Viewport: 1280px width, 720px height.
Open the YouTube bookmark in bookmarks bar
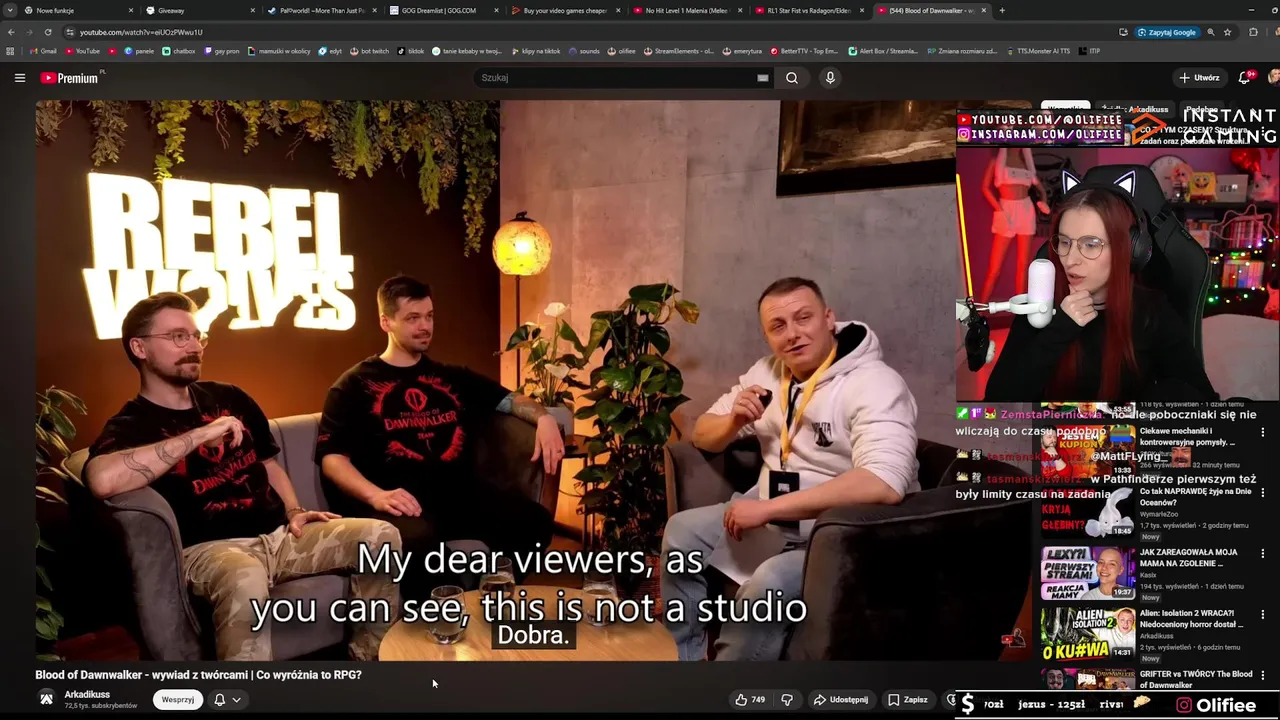(82, 51)
